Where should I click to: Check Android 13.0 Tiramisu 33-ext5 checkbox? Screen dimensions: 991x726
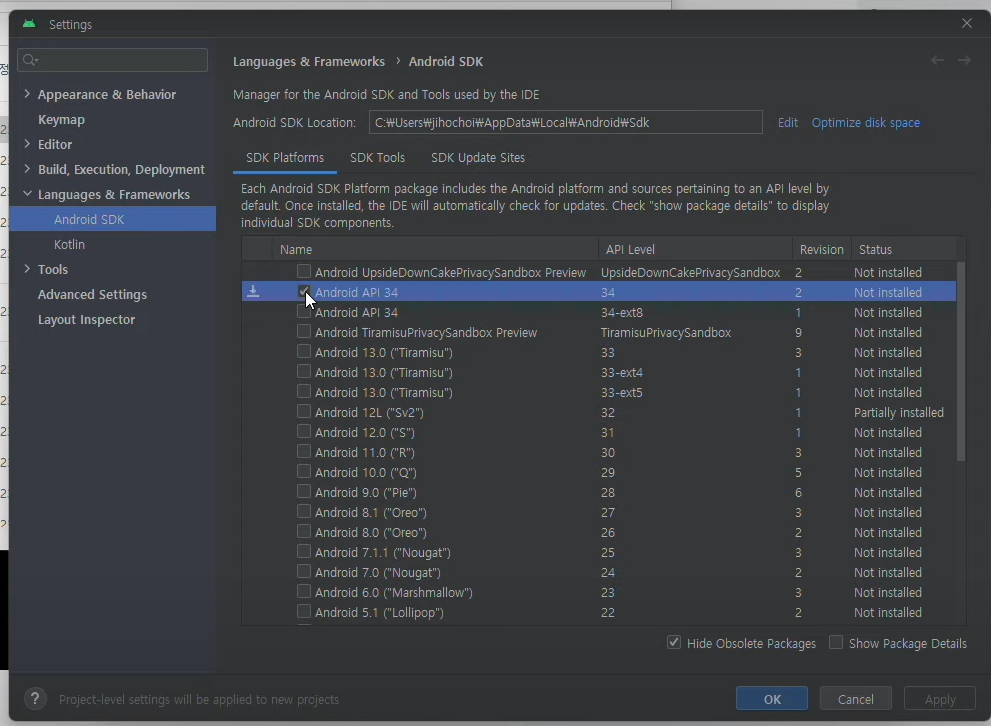tap(304, 391)
